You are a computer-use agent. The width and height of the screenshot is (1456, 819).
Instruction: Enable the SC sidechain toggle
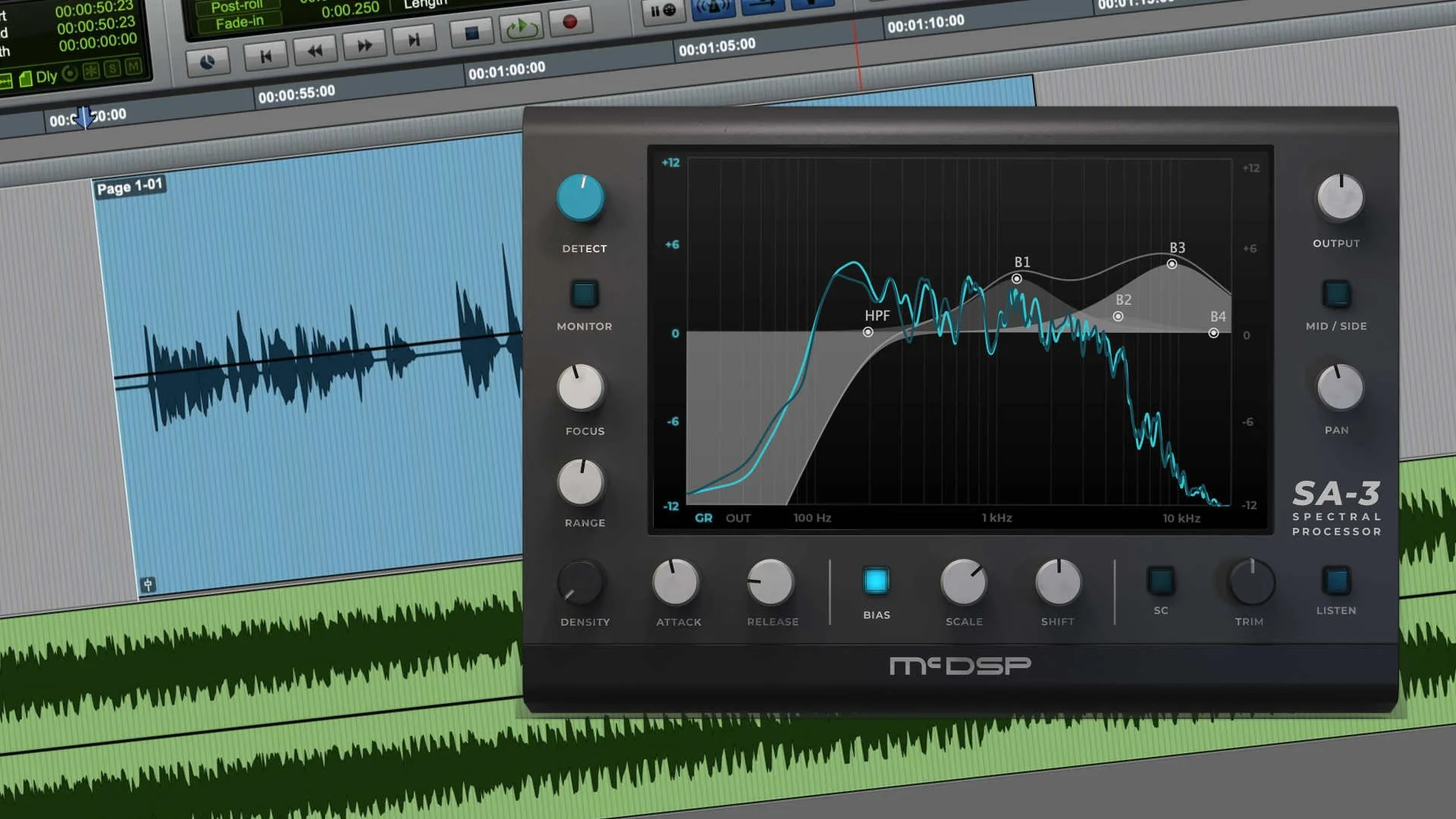(x=1160, y=581)
